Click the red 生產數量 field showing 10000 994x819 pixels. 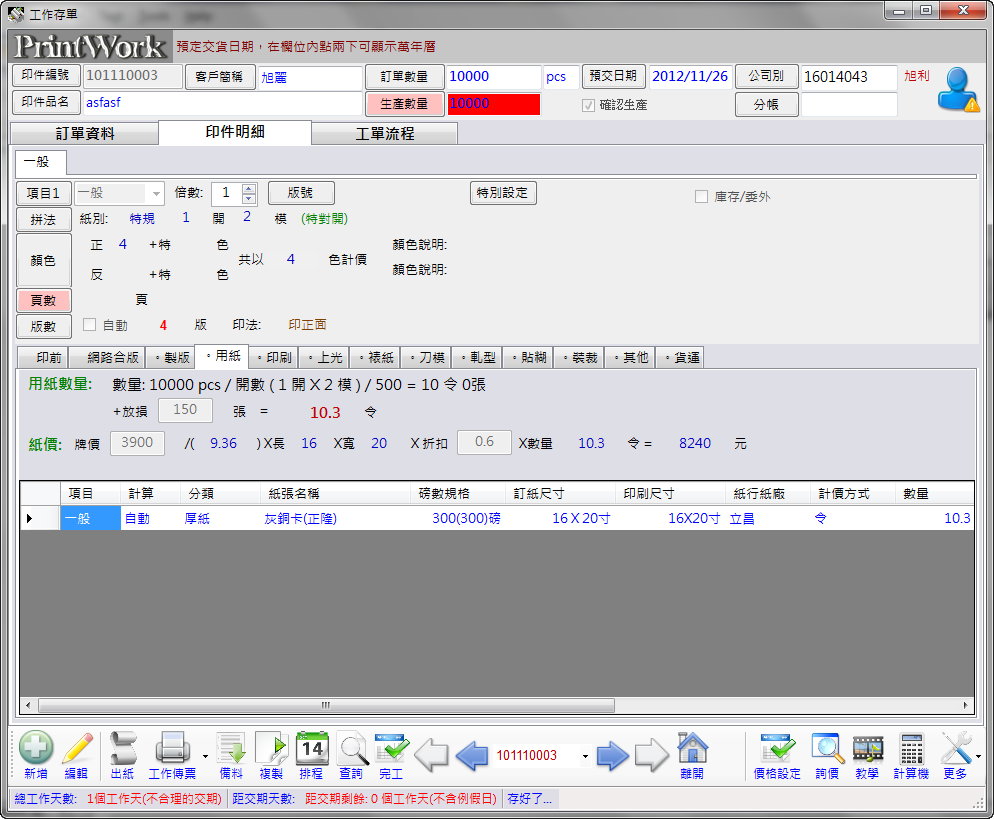click(x=494, y=104)
